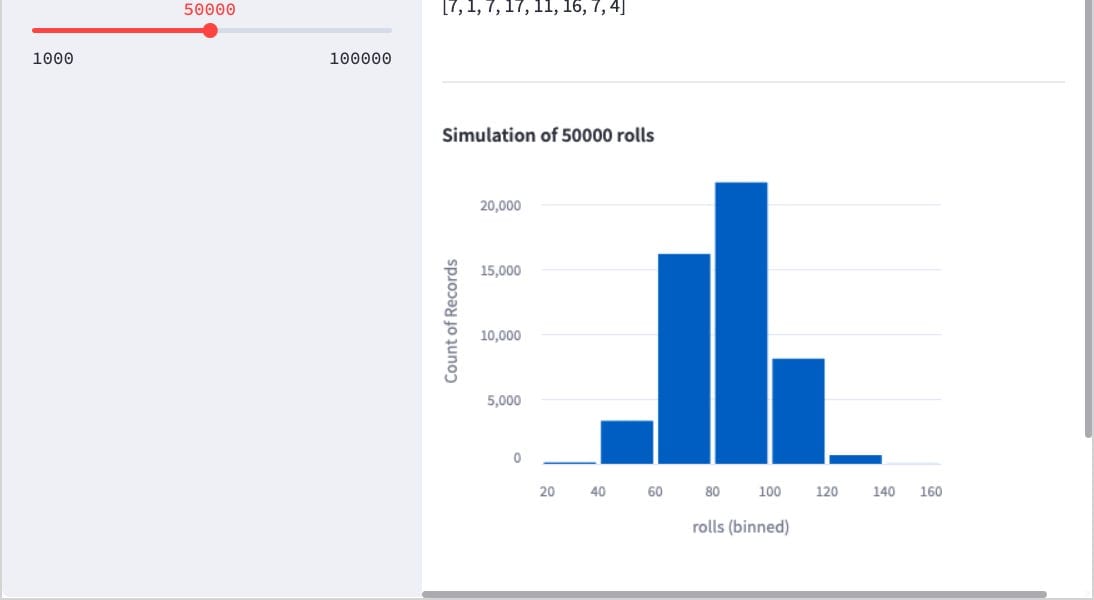The image size is (1094, 600).
Task: Click inside the left sidebar panel area
Action: [200, 300]
